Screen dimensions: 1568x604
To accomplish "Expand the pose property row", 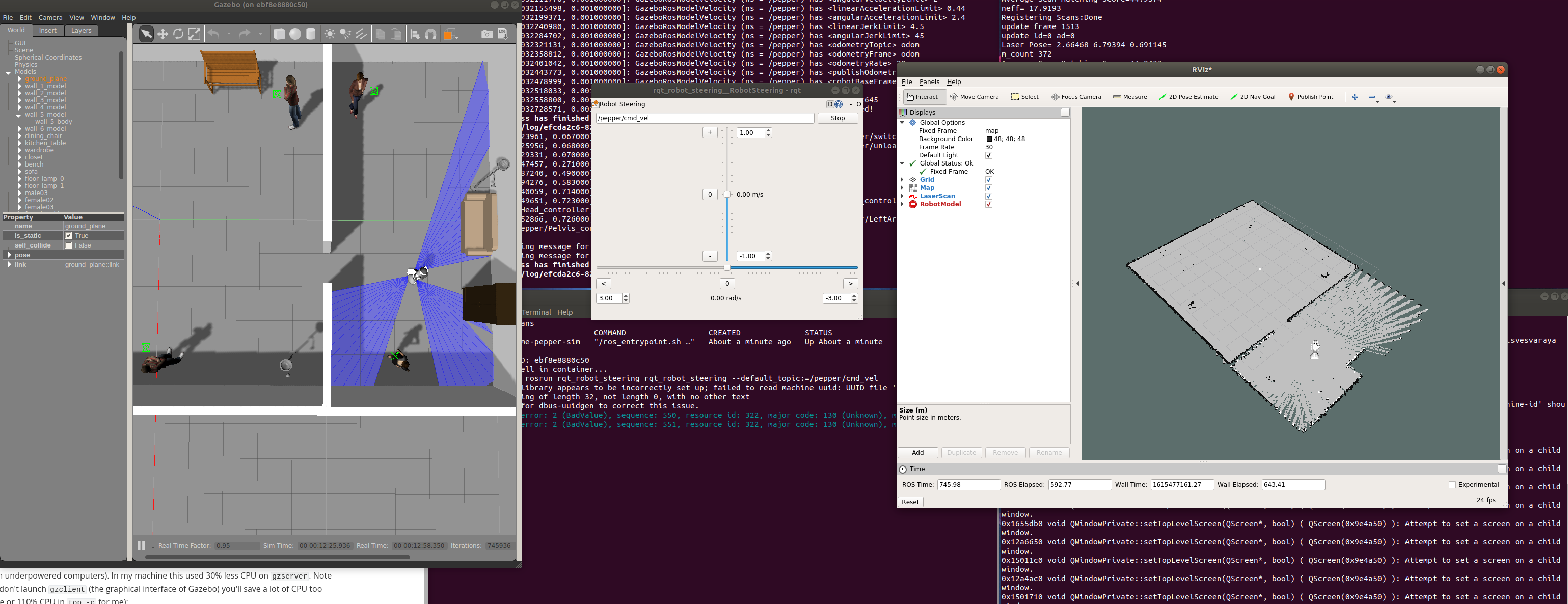I will (x=9, y=255).
